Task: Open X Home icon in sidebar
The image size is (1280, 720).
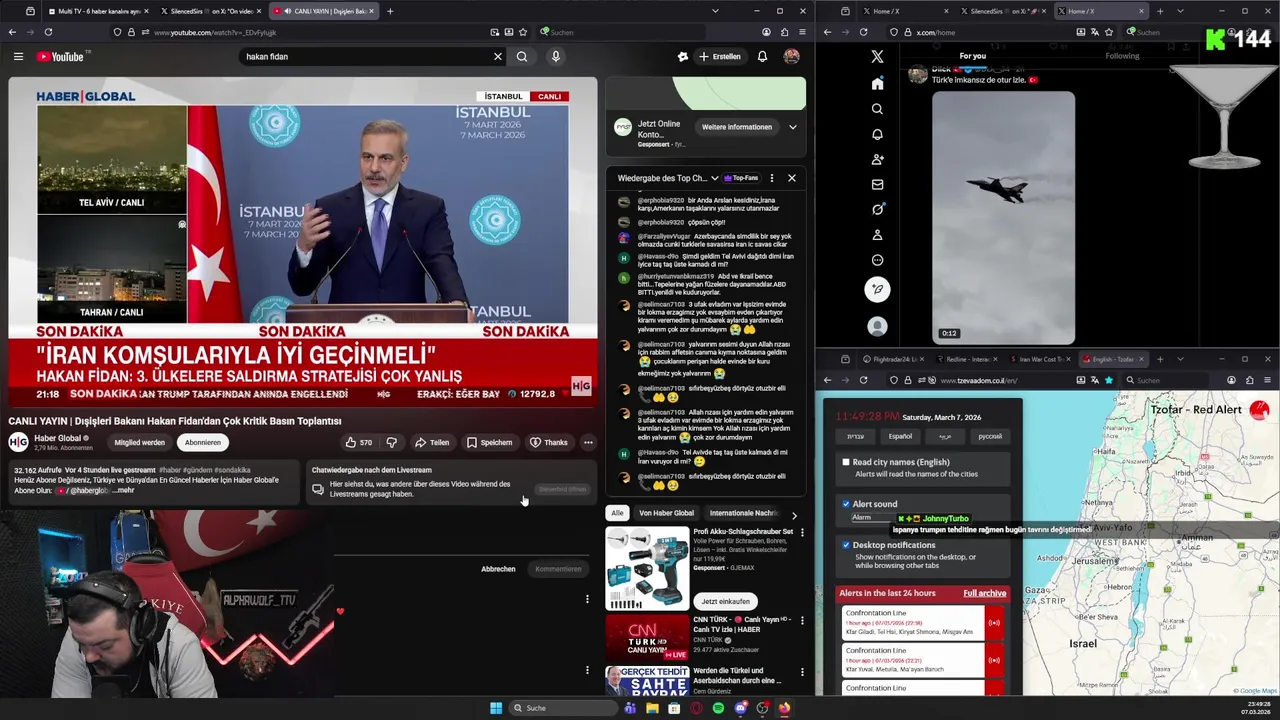Action: 877,84
